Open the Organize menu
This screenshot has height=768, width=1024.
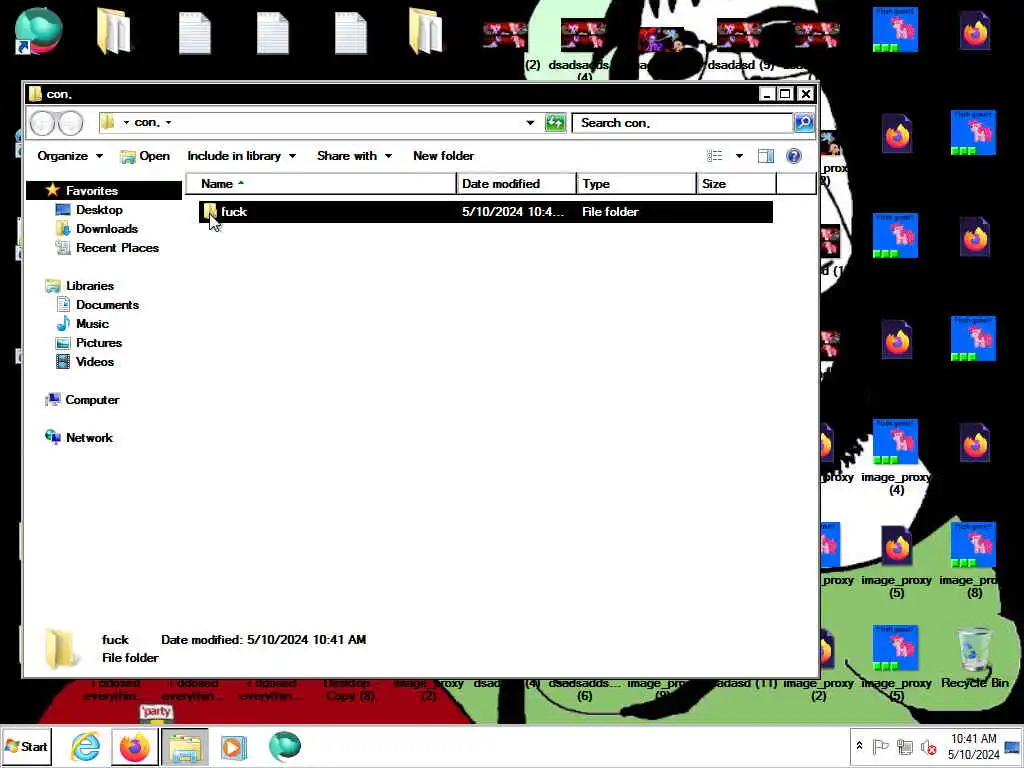(x=70, y=156)
